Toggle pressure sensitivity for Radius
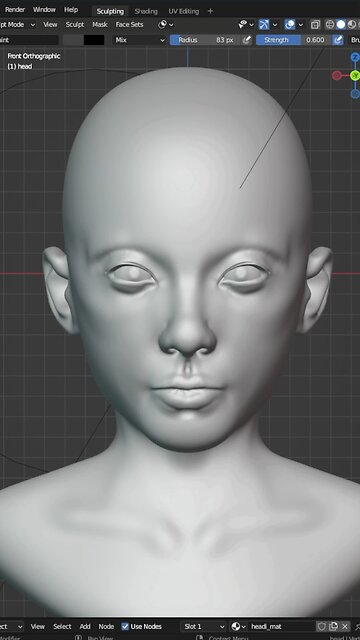360x640 pixels. click(247, 40)
